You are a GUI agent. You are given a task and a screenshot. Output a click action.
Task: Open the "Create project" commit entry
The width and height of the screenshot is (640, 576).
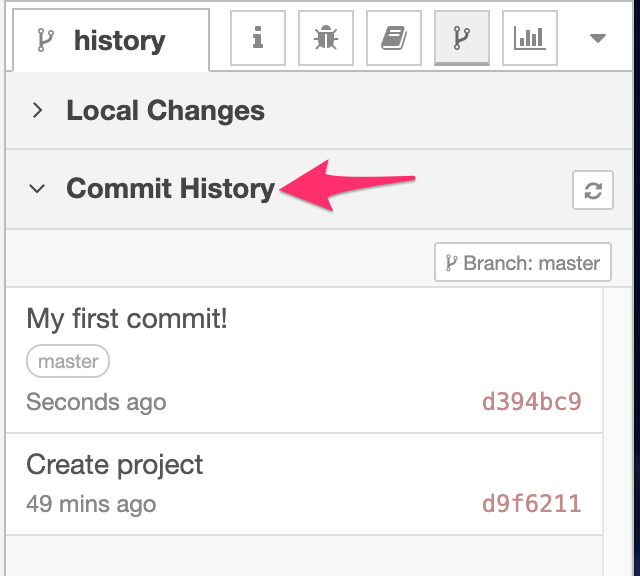(115, 465)
